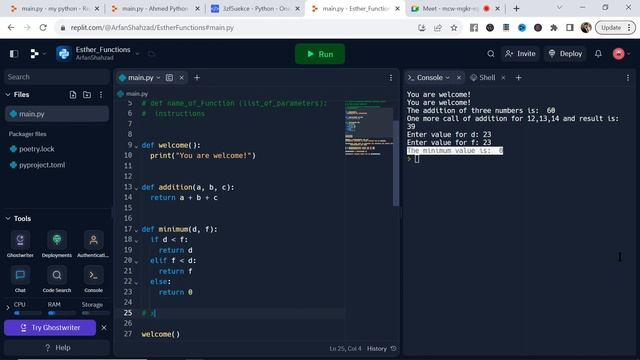Switch to the Shell tab
The image size is (640, 360).
click(x=483, y=78)
